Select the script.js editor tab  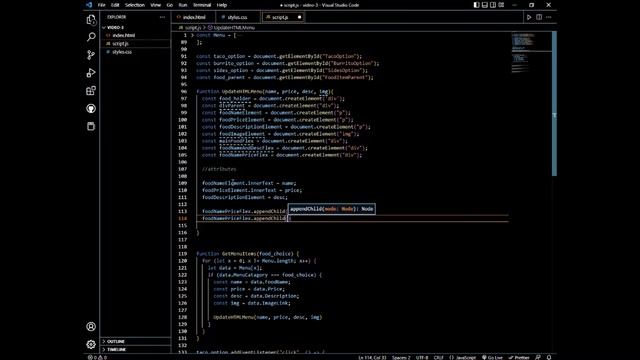(x=280, y=17)
